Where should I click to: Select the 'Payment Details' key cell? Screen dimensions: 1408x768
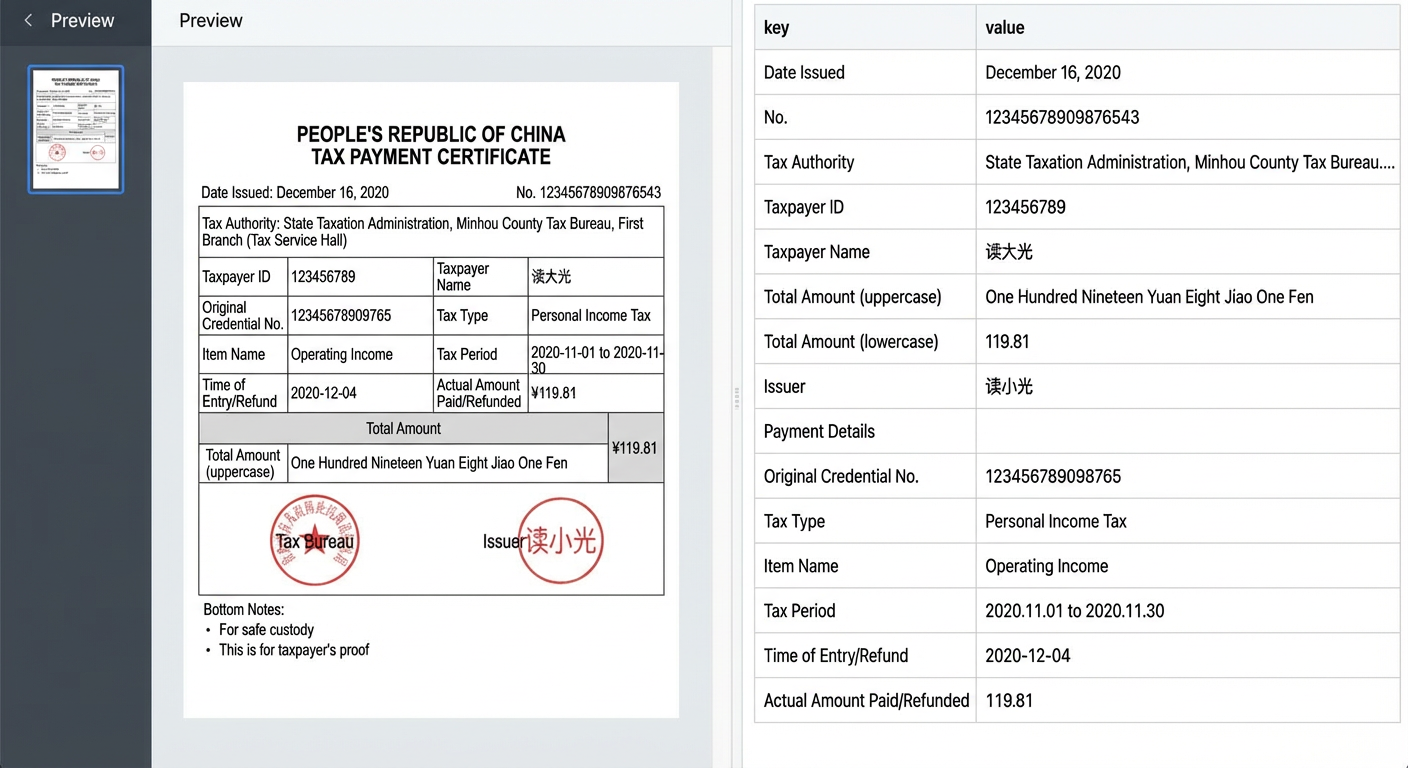(865, 431)
